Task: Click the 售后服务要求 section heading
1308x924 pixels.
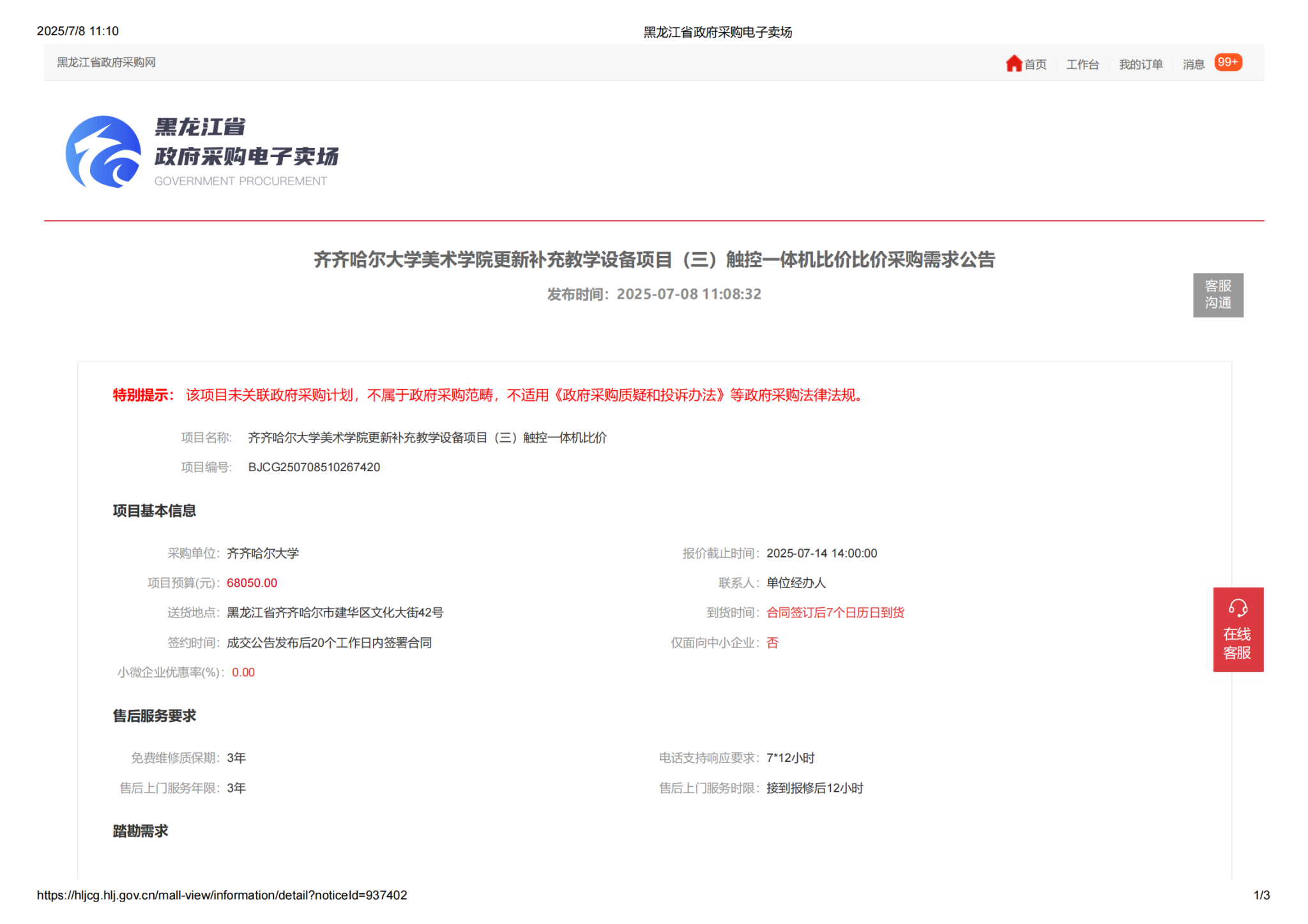Action: point(154,716)
